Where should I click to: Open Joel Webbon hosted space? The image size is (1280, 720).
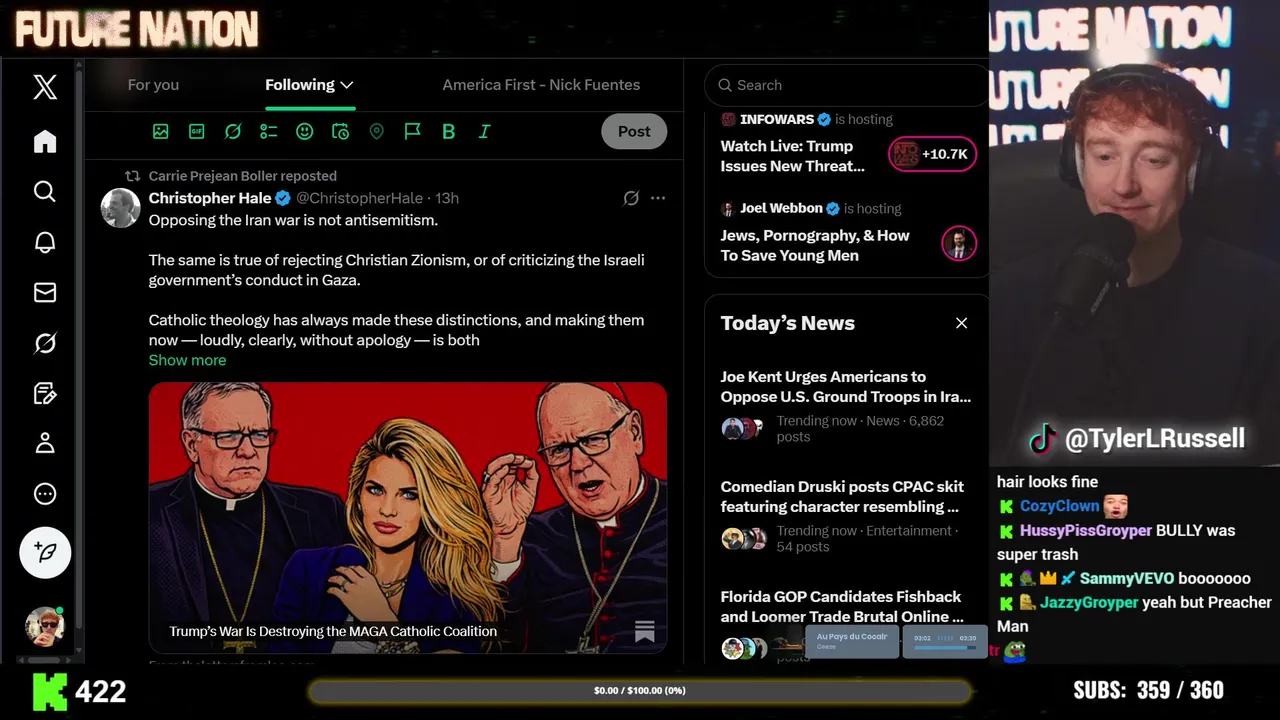pyautogui.click(x=815, y=245)
